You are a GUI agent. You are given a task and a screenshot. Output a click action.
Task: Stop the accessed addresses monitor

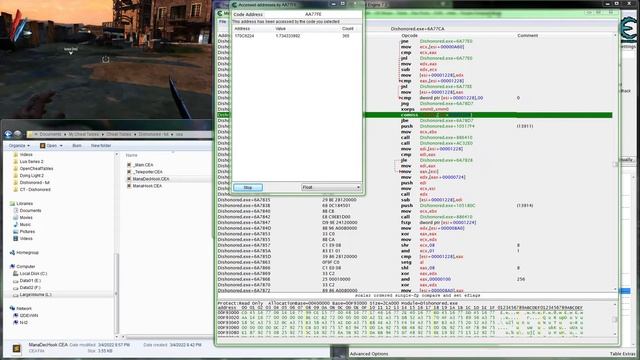click(248, 187)
